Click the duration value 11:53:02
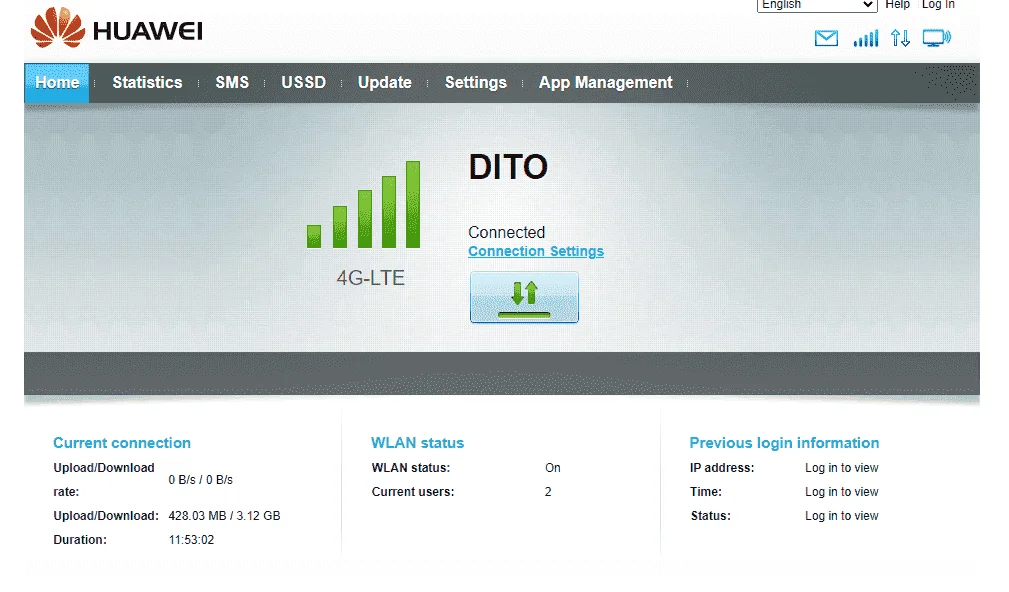Image resolution: width=1009 pixels, height=592 pixels. 191,540
